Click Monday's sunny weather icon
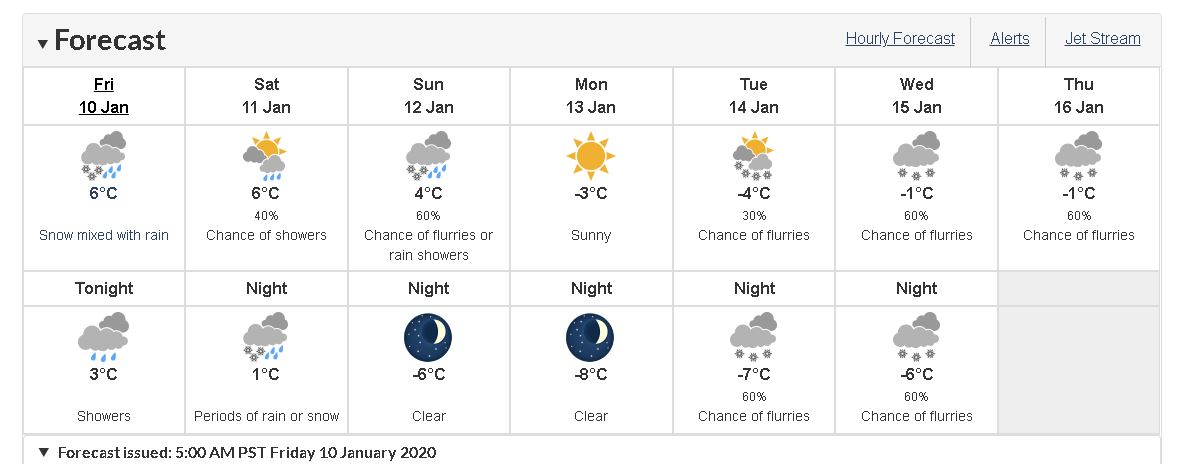 click(591, 156)
